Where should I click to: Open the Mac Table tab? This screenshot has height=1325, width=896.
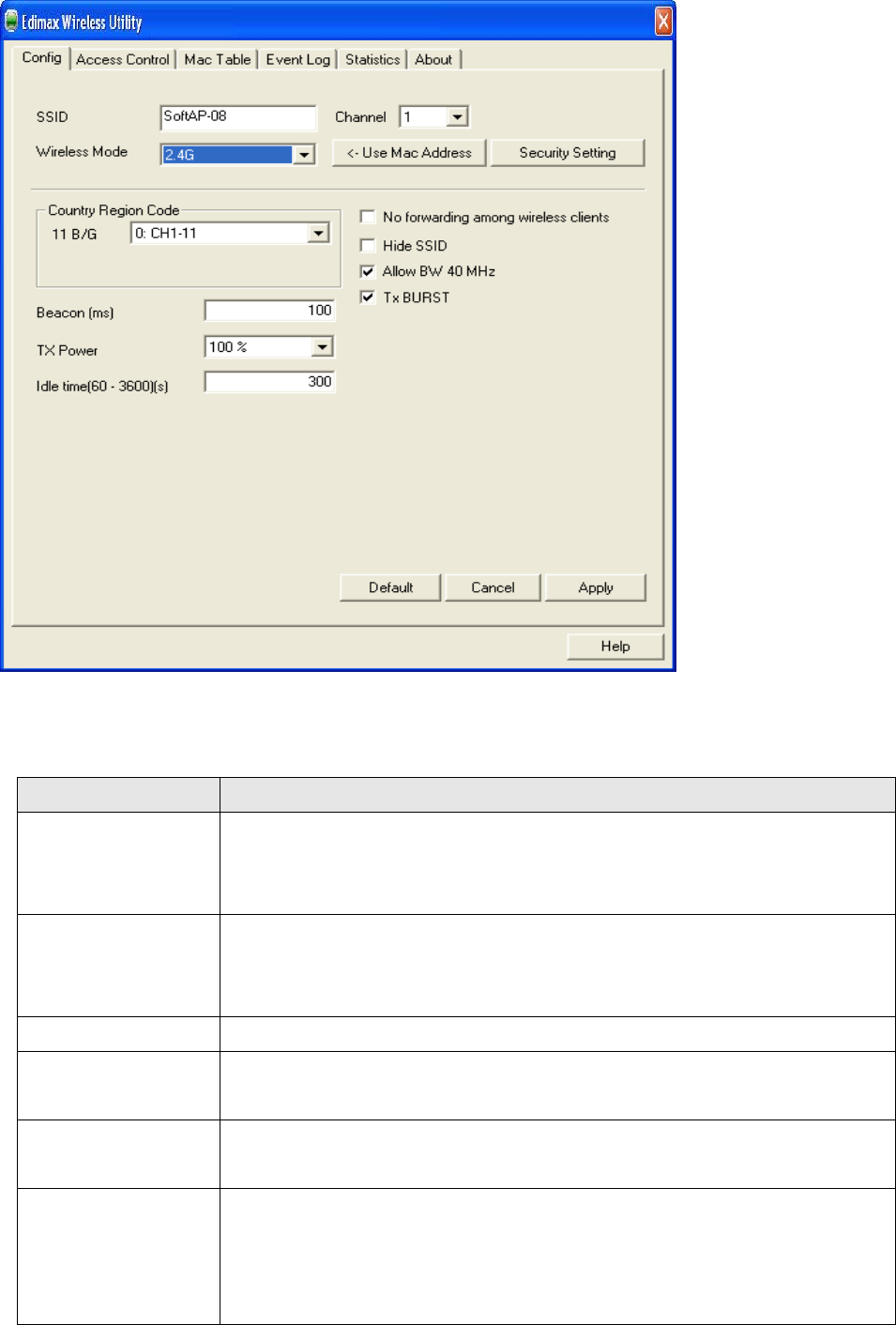pyautogui.click(x=218, y=59)
